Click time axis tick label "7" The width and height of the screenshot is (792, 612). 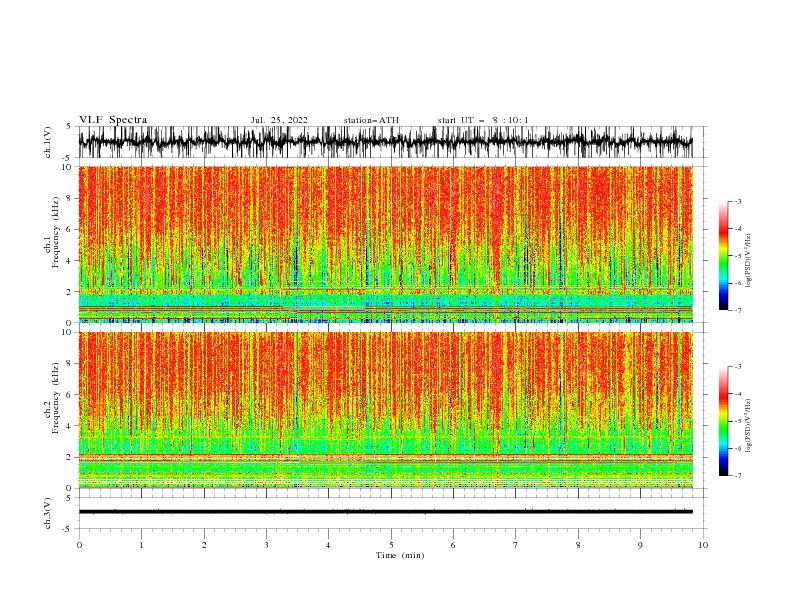[516, 545]
